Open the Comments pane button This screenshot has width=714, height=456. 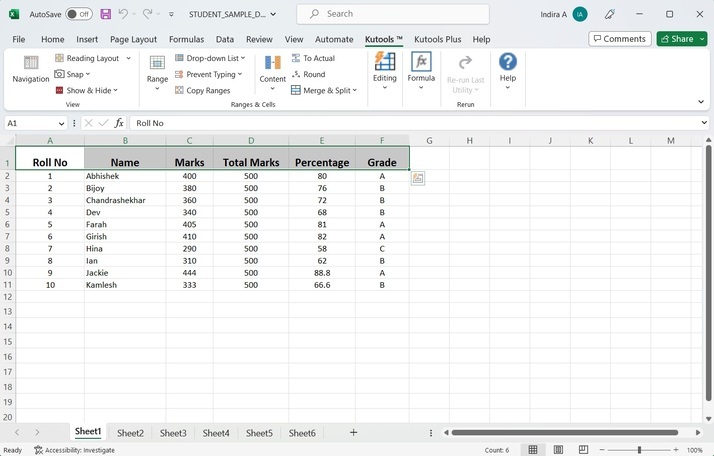tap(618, 39)
